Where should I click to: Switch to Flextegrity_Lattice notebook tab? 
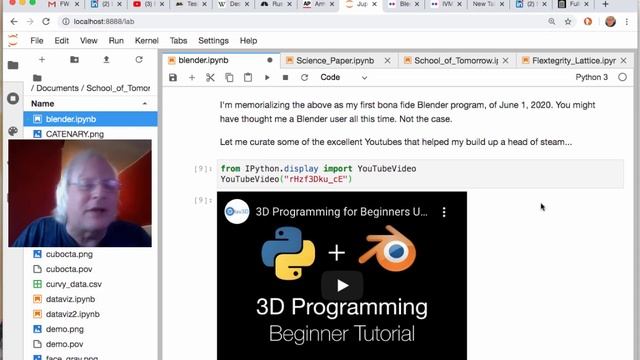tap(574, 61)
